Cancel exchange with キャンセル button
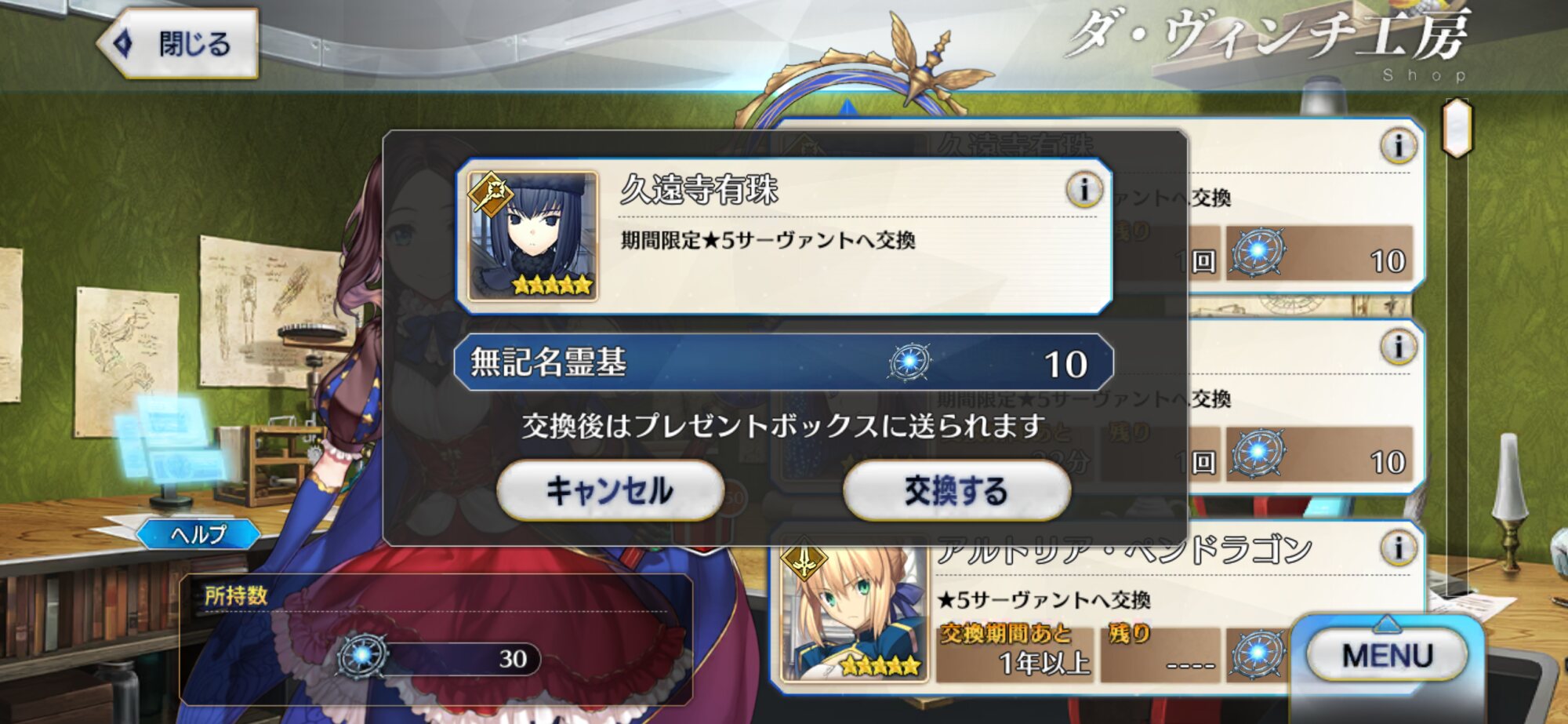The width and height of the screenshot is (1568, 724). pyautogui.click(x=610, y=490)
